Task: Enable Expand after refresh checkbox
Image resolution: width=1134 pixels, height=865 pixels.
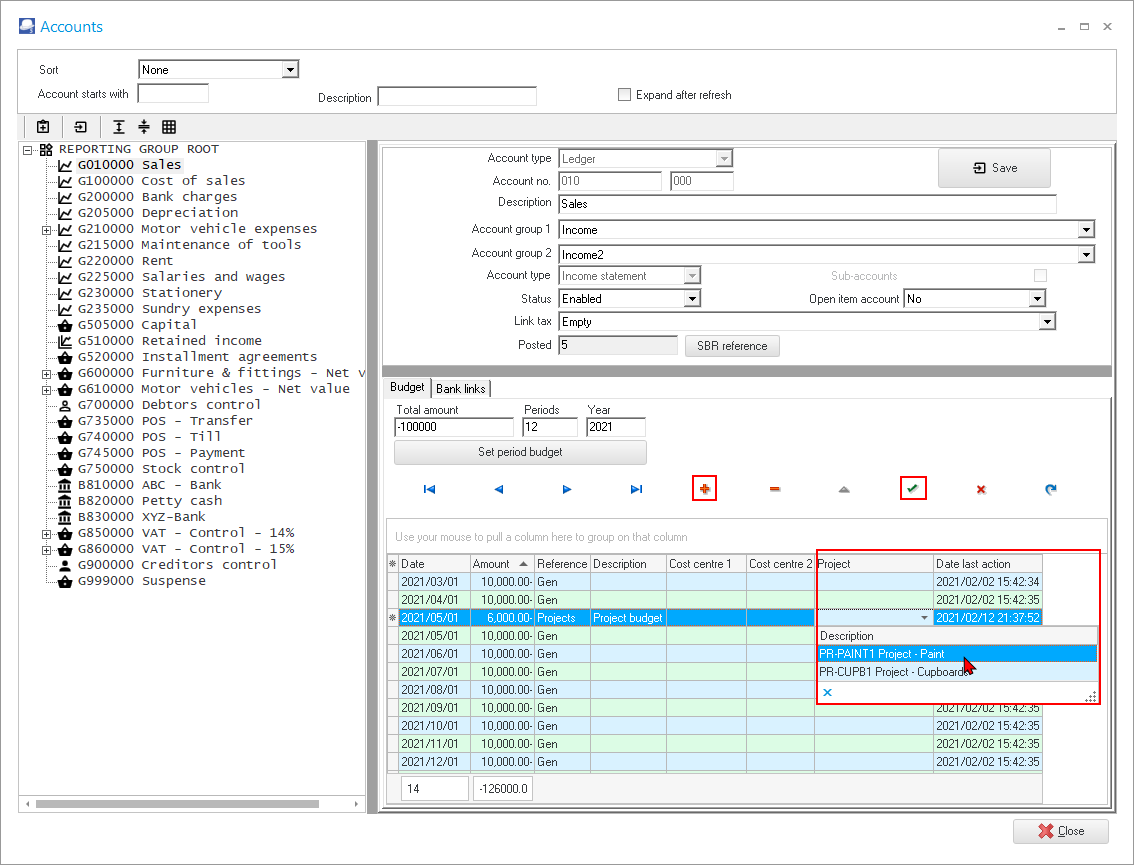Action: [625, 95]
